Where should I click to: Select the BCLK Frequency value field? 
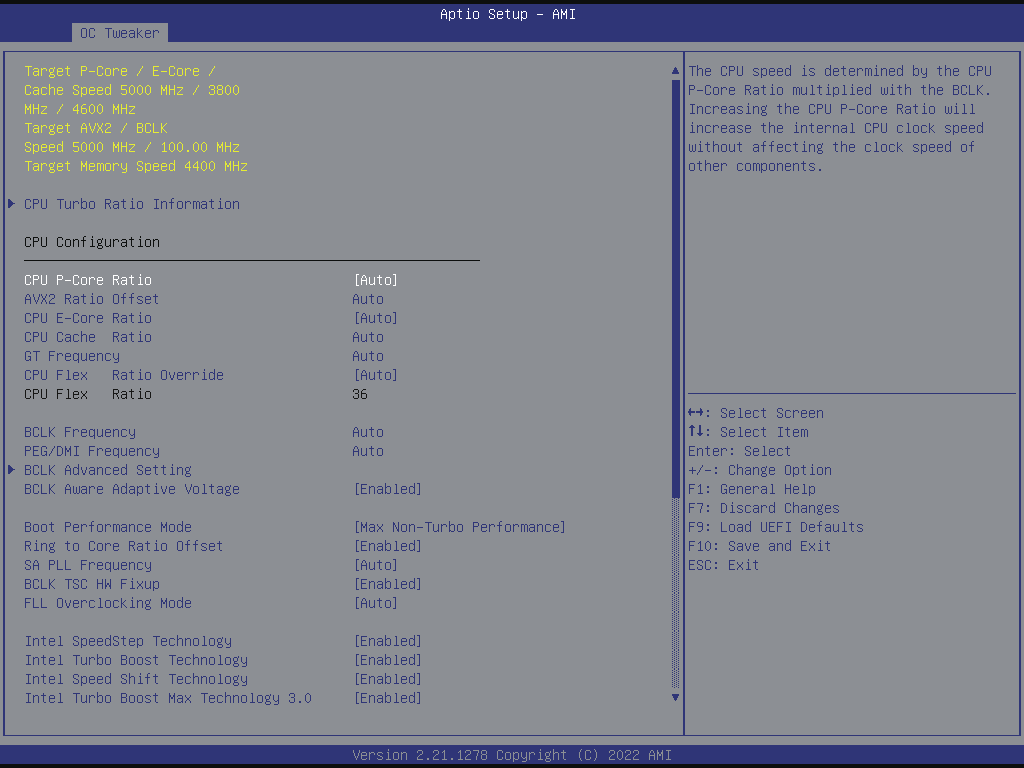tap(368, 432)
